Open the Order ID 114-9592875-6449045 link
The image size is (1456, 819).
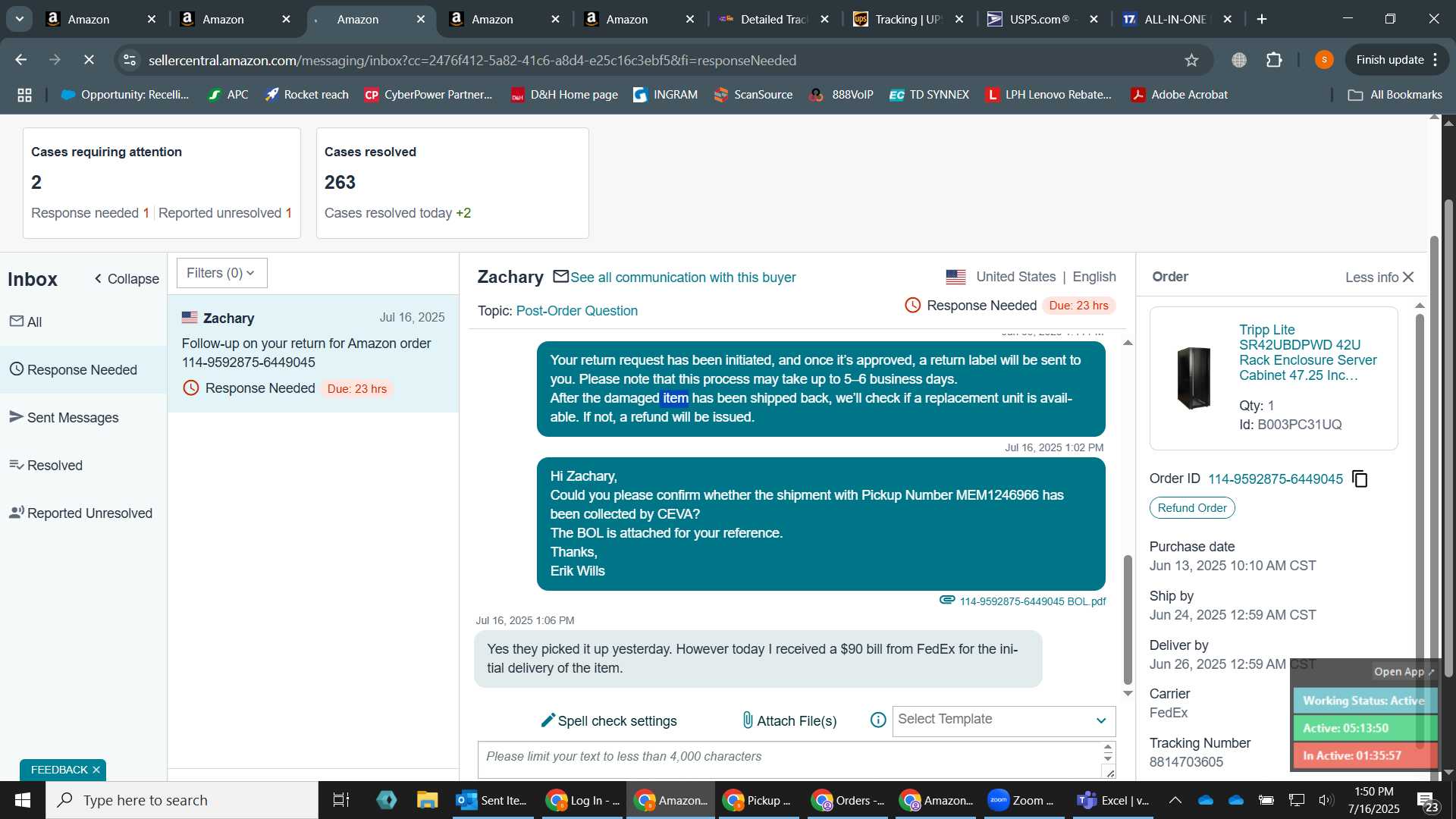tap(1275, 479)
